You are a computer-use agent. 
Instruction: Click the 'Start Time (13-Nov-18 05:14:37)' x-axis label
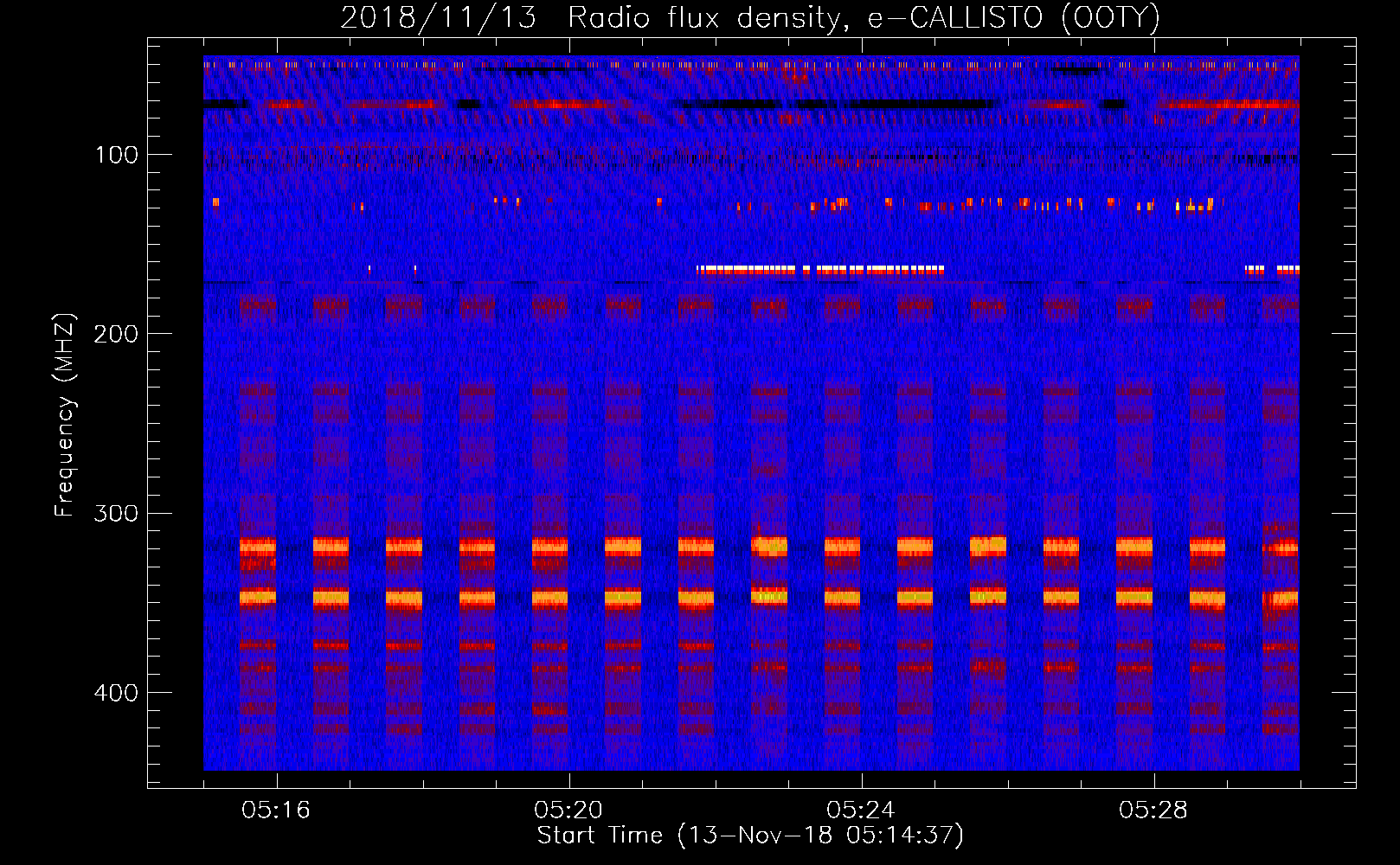click(x=750, y=836)
